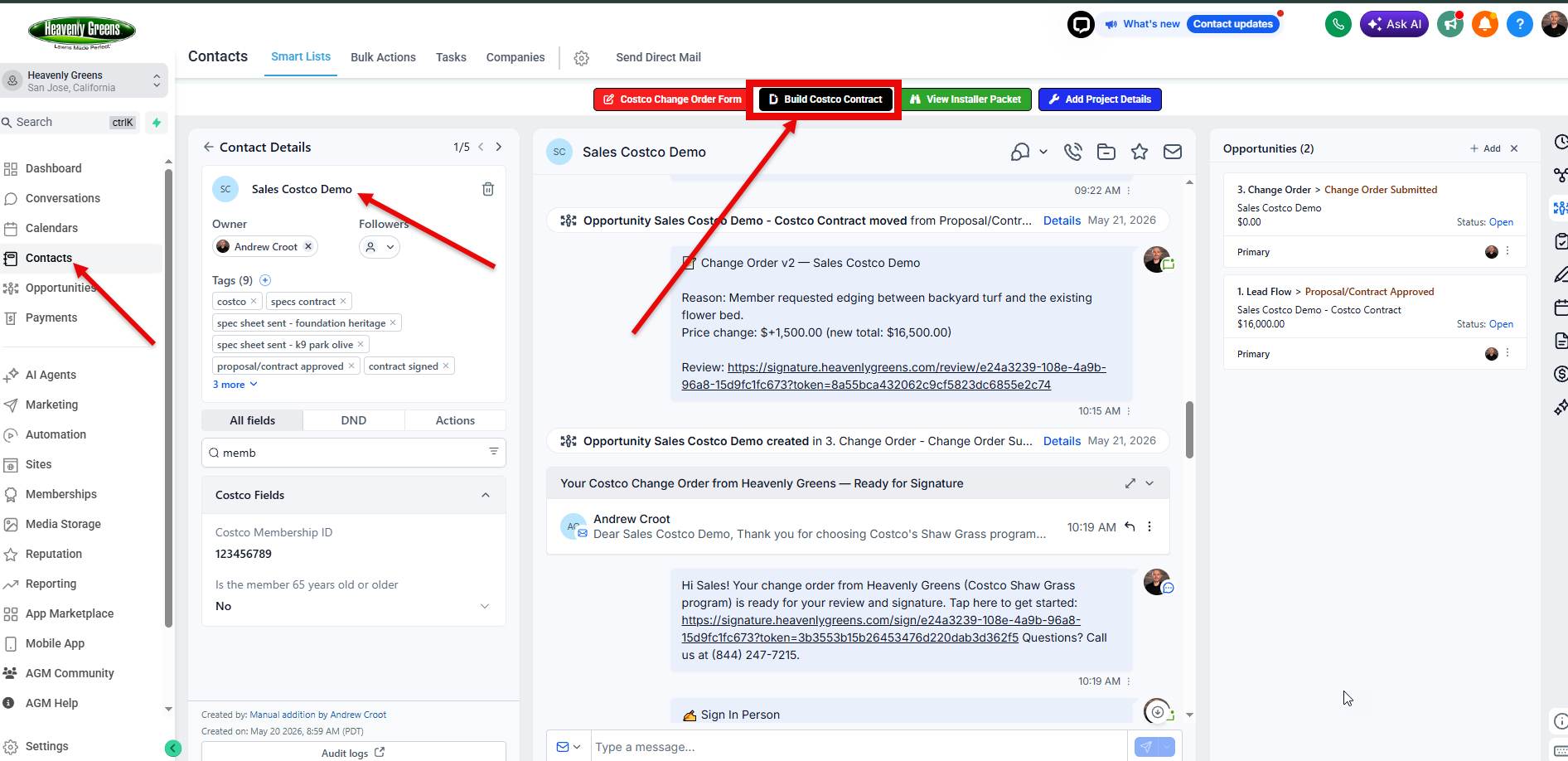Viewport: 1568px width, 761px height.
Task: Collapse the Costco Fields section
Action: [x=486, y=495]
